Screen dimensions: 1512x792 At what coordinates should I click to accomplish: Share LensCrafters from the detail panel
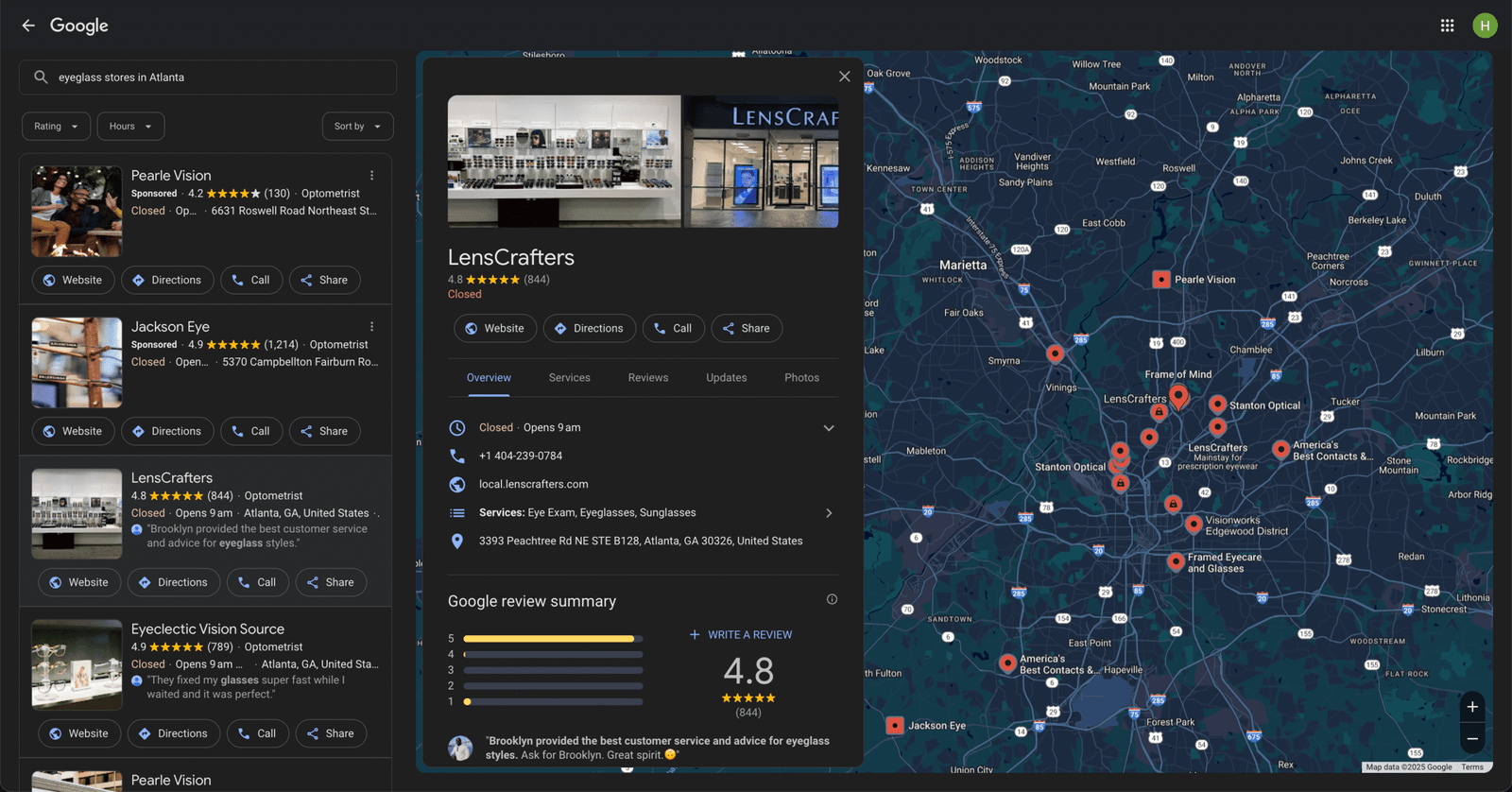[x=747, y=328]
